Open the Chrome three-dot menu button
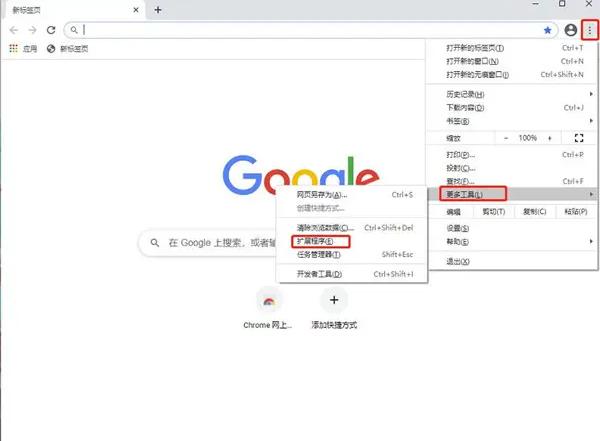The height and width of the screenshot is (441, 600). tap(590, 30)
